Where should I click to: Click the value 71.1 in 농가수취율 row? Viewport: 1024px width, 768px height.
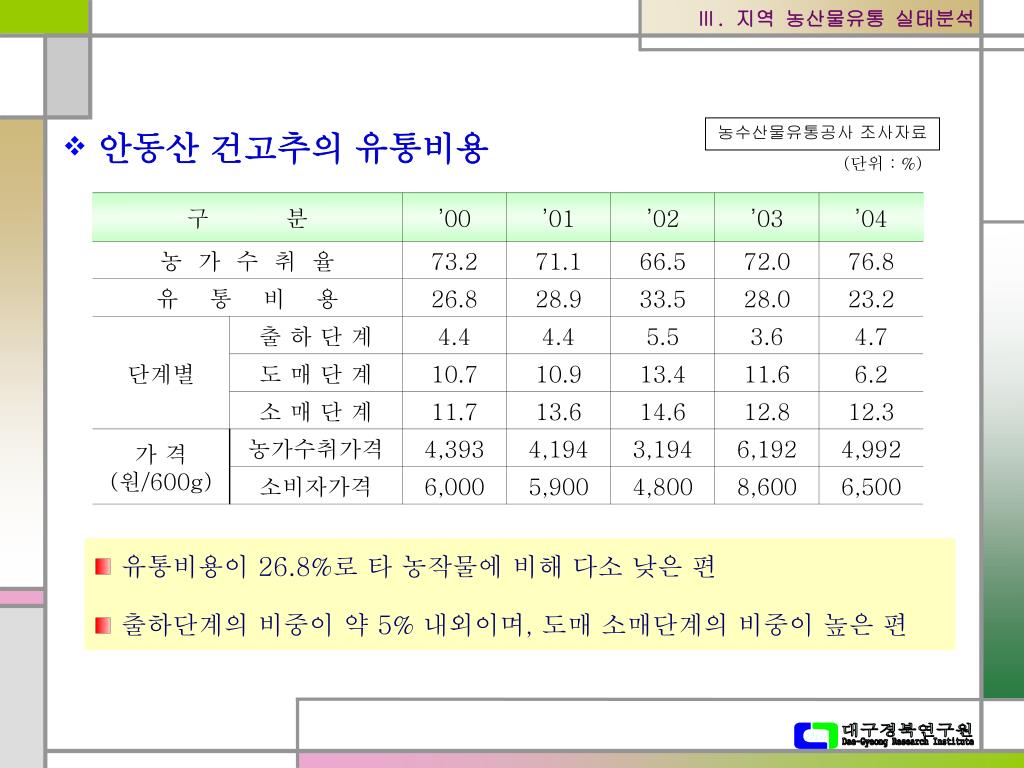tap(558, 261)
